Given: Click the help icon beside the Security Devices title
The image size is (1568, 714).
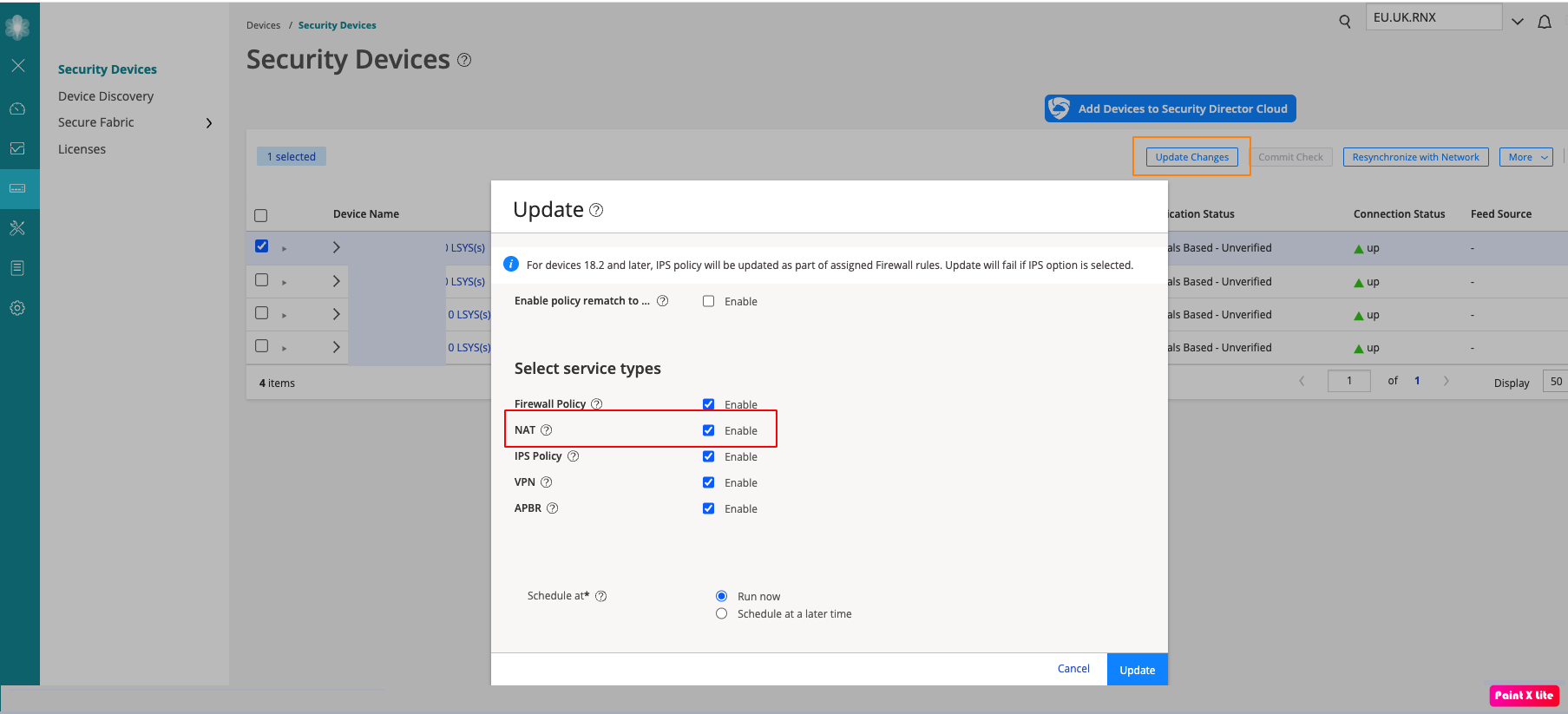Looking at the screenshot, I should click(x=464, y=60).
